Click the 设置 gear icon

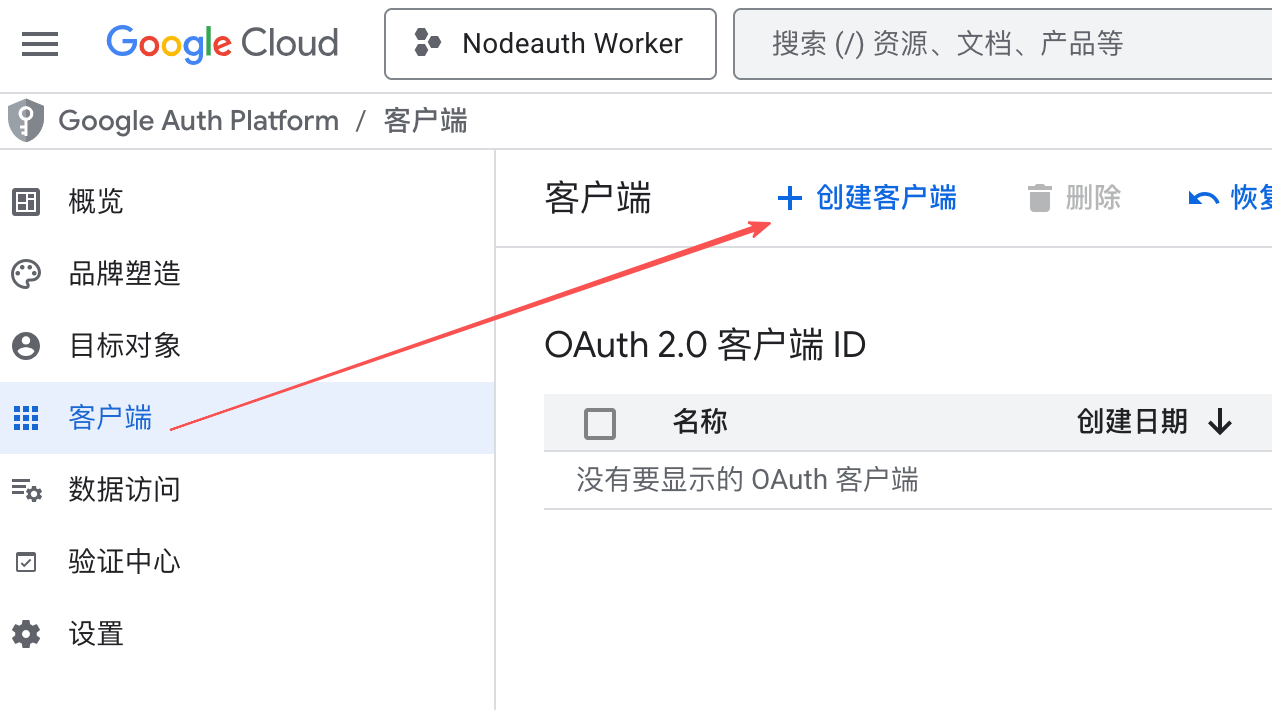click(x=26, y=634)
